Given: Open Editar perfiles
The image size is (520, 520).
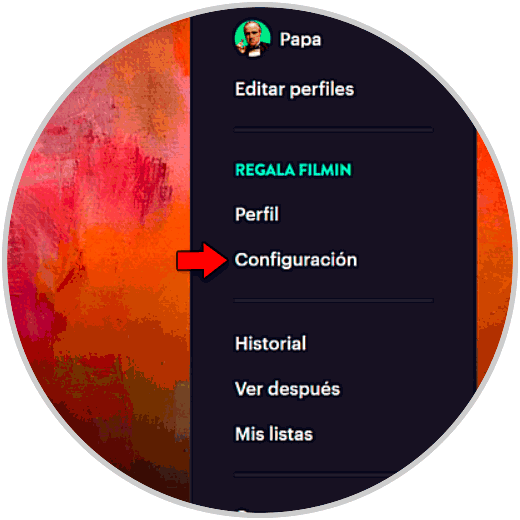Looking at the screenshot, I should tap(294, 89).
